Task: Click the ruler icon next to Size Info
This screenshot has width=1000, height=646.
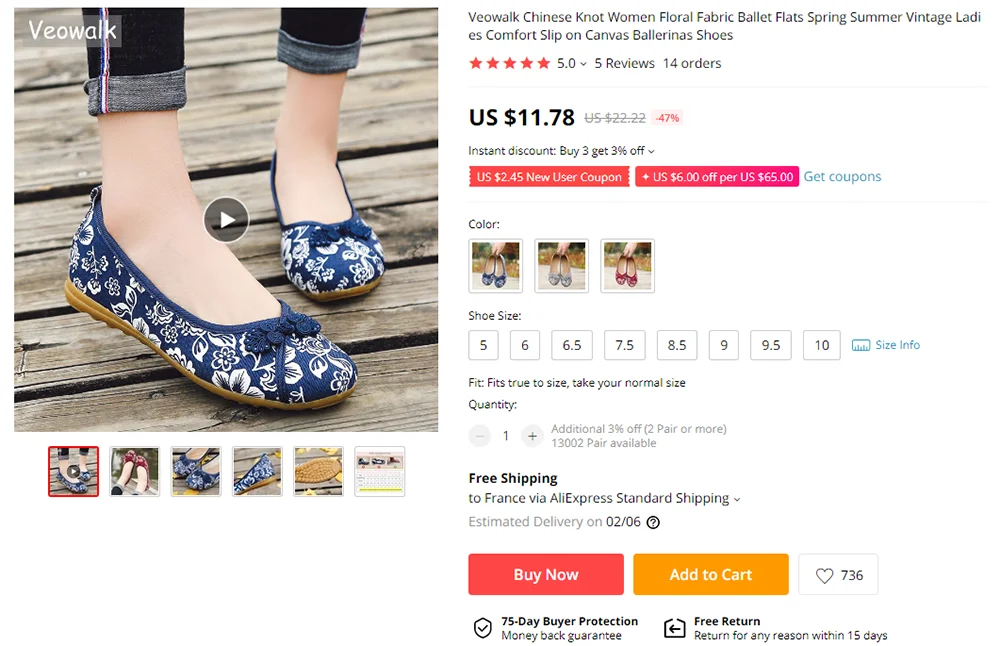Action: click(861, 345)
